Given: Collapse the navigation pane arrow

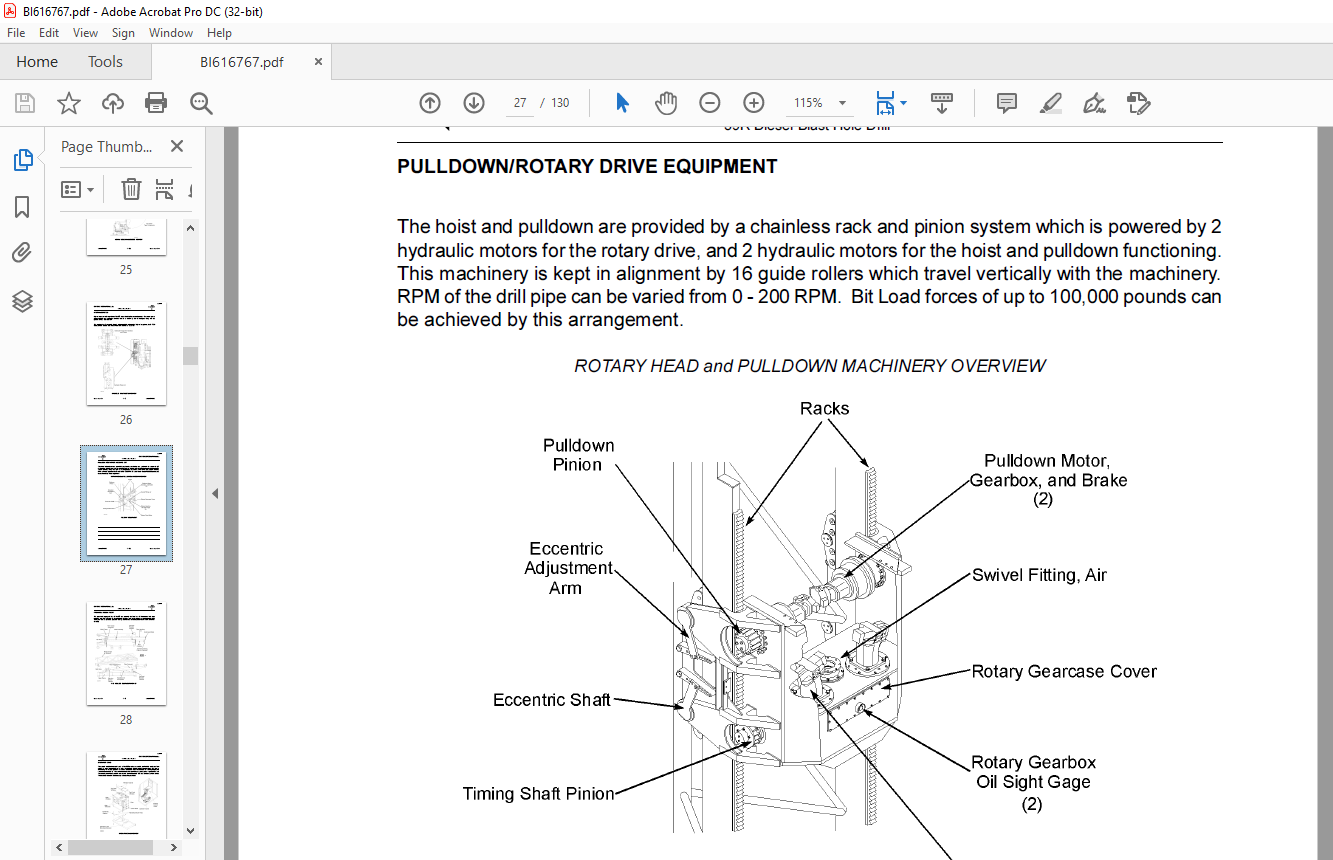Looking at the screenshot, I should point(215,493).
